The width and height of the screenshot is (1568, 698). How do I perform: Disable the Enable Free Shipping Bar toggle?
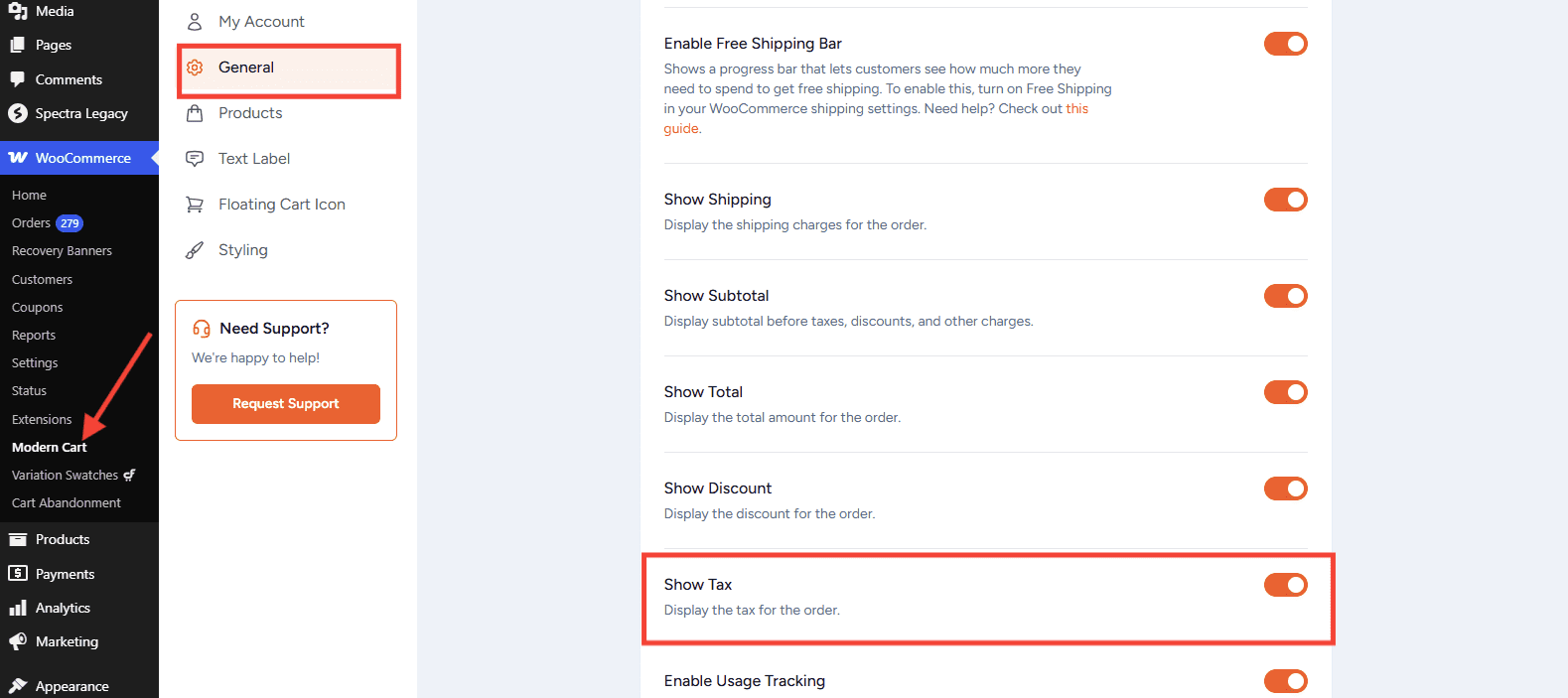[x=1285, y=44]
